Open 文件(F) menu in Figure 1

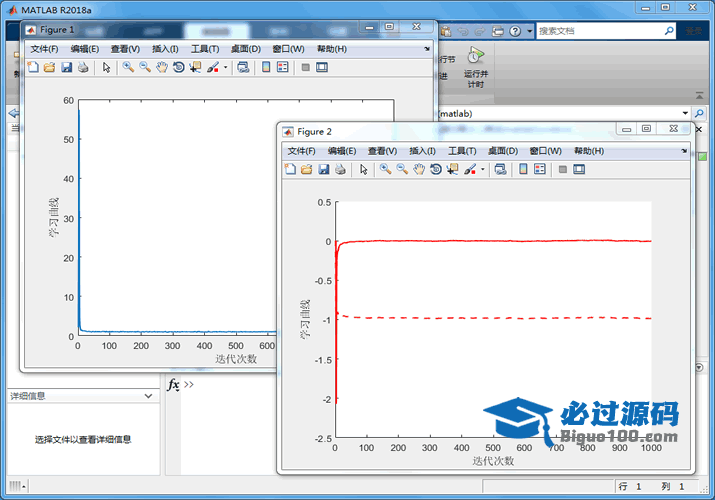(44, 49)
